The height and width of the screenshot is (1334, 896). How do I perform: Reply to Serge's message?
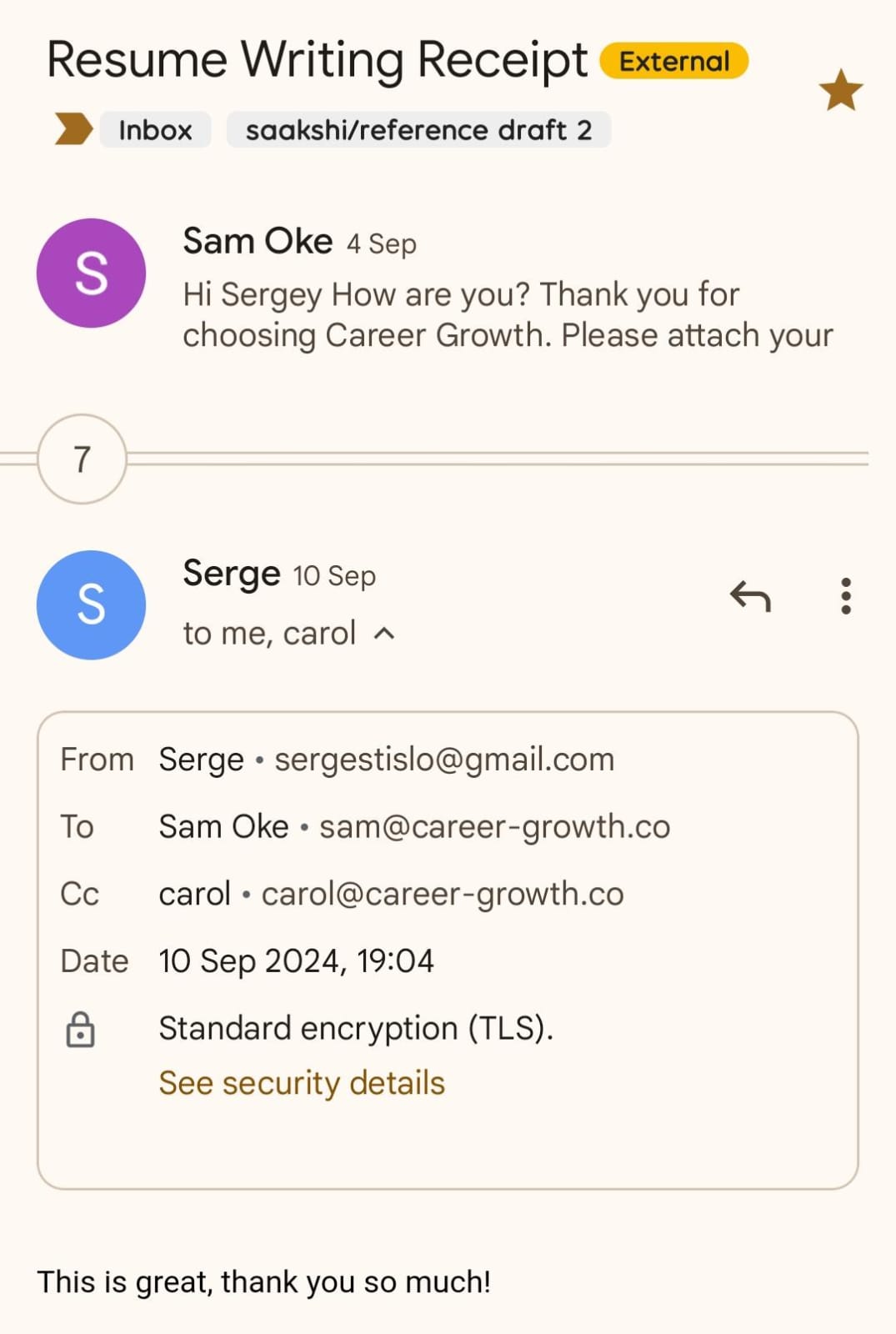[750, 596]
